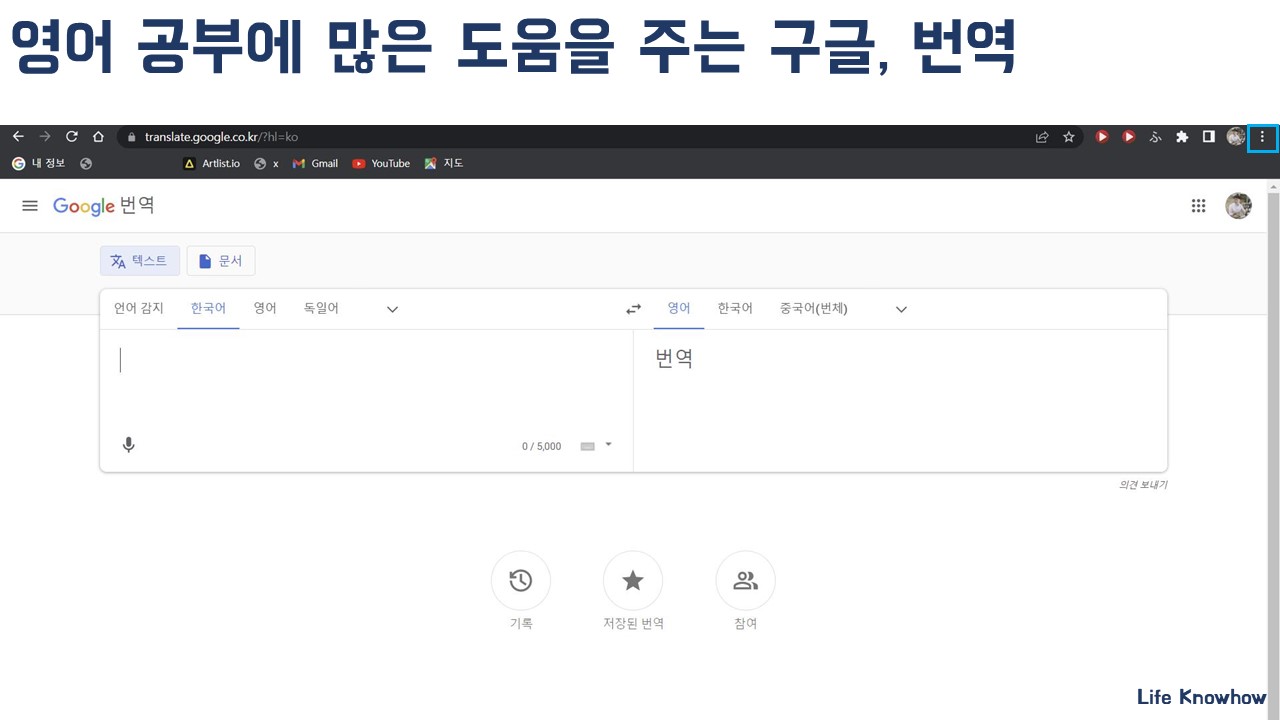Screen dimensions: 1280x720
Task: Open the Google Translate hamburger main menu
Action: tap(30, 206)
